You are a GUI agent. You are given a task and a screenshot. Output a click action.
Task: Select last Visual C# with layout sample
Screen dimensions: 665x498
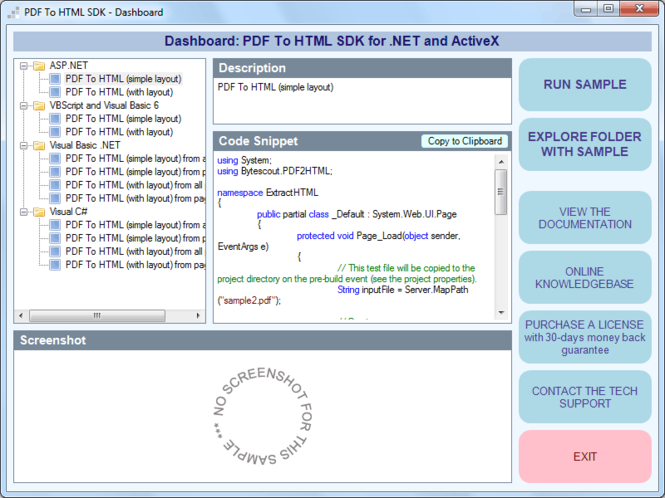(x=135, y=265)
